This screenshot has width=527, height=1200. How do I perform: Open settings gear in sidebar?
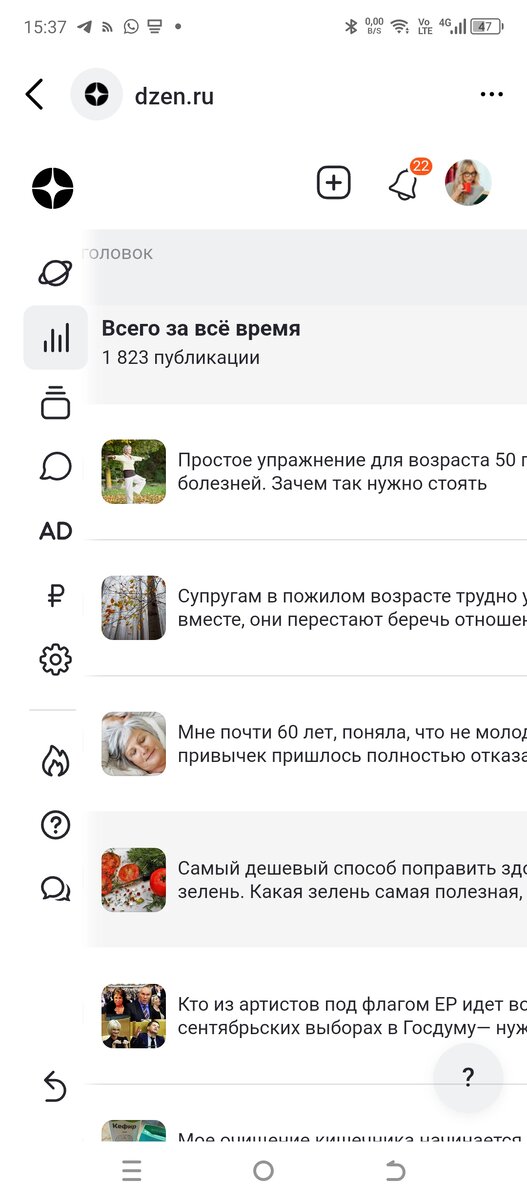click(x=56, y=660)
